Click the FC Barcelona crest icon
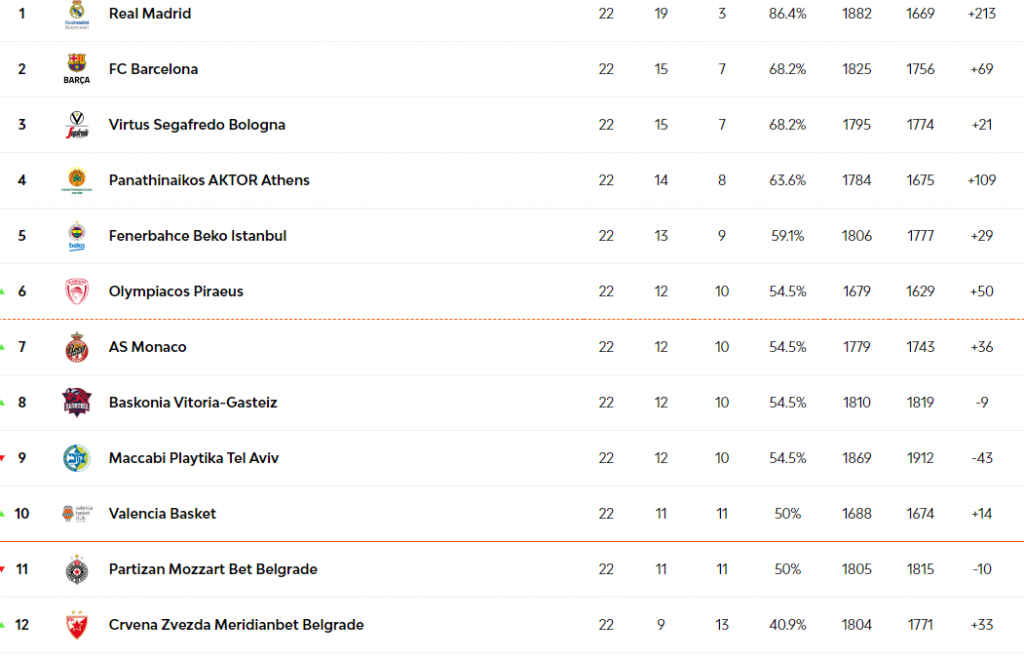This screenshot has height=659, width=1024. pyautogui.click(x=77, y=68)
